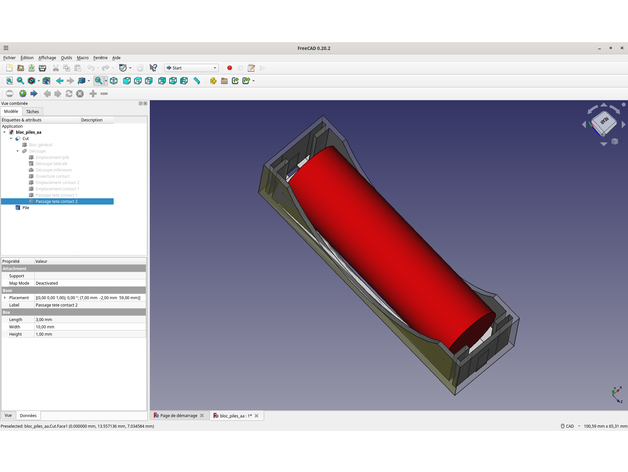Image resolution: width=628 pixels, height=472 pixels.
Task: Open the Page de démarrage tab
Action: pos(176,415)
